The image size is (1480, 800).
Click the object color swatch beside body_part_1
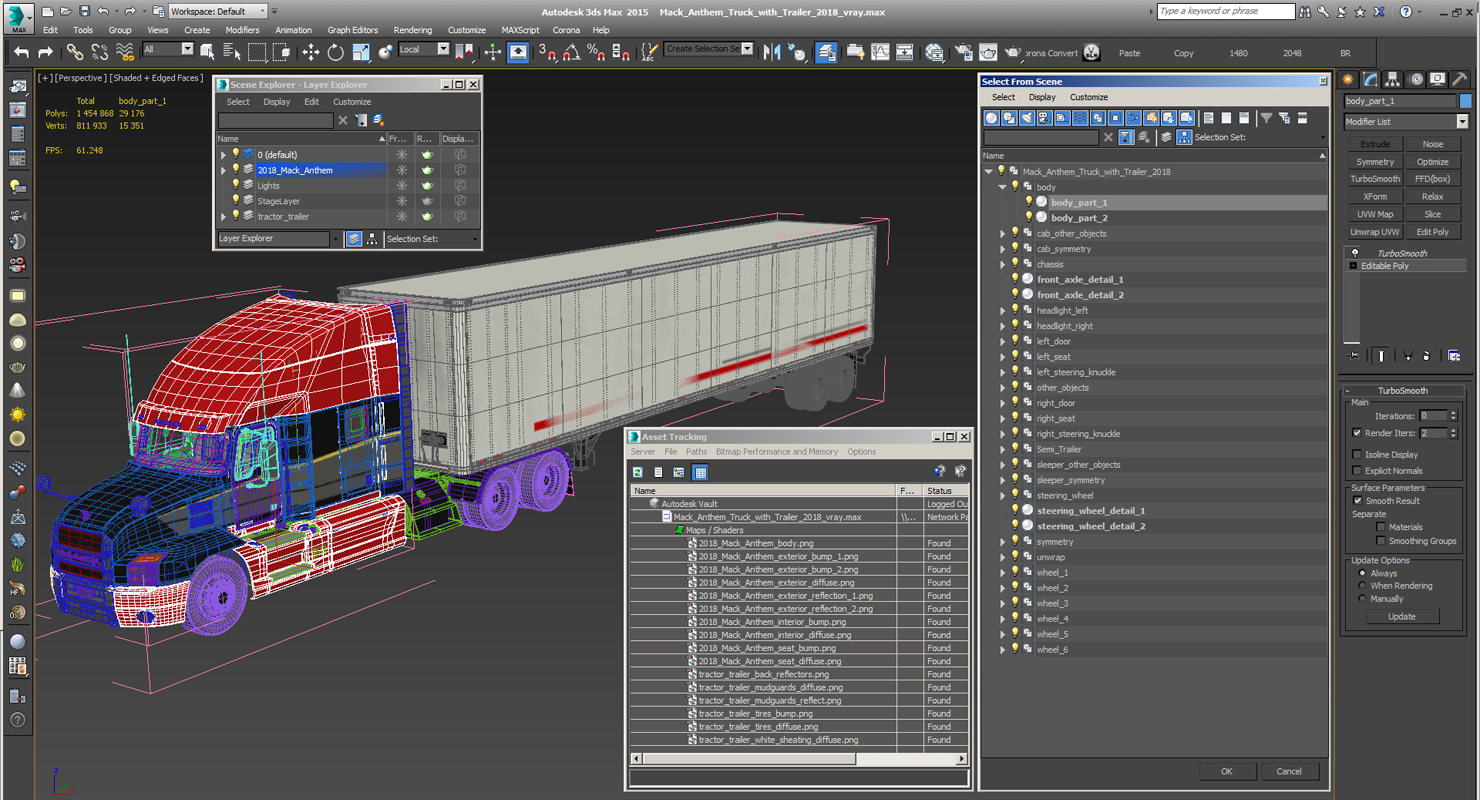point(1466,101)
